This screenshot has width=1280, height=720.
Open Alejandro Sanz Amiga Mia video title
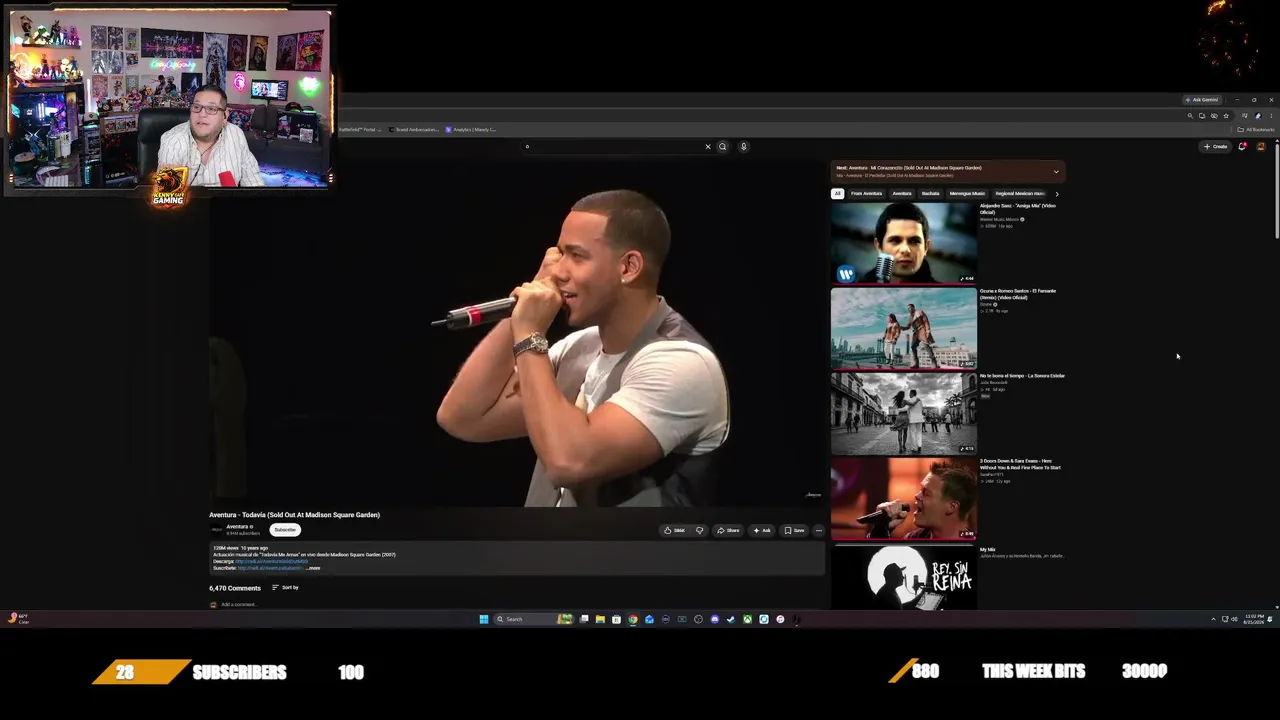1018,209
